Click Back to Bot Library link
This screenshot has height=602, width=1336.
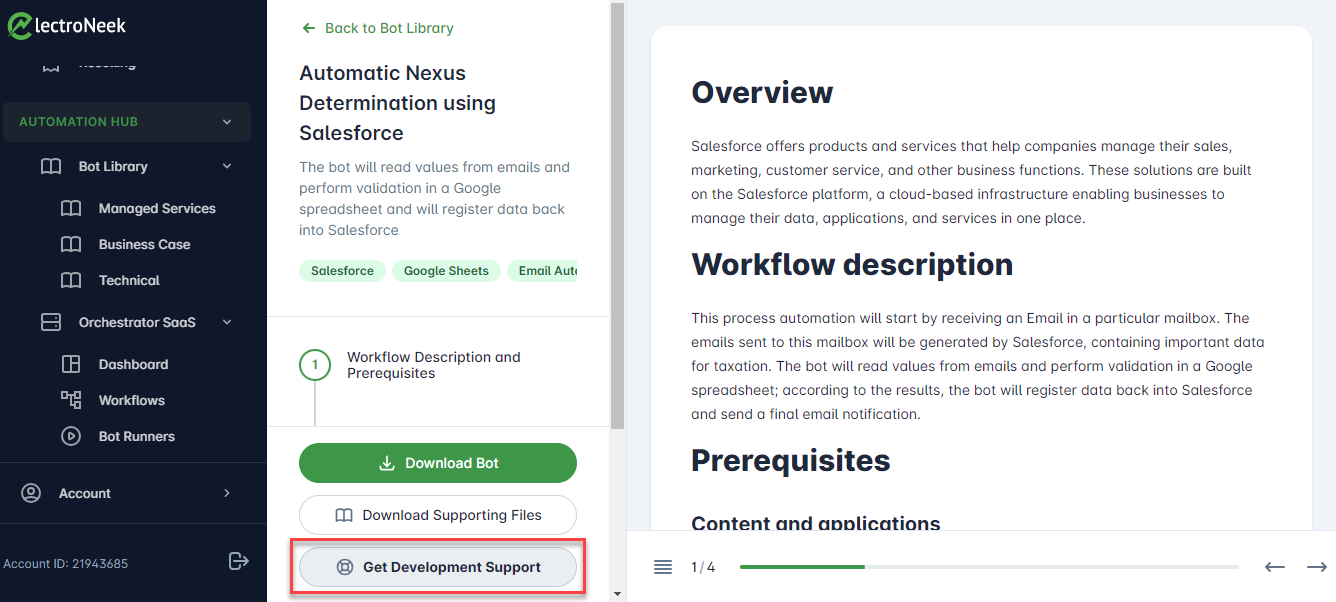tap(378, 28)
